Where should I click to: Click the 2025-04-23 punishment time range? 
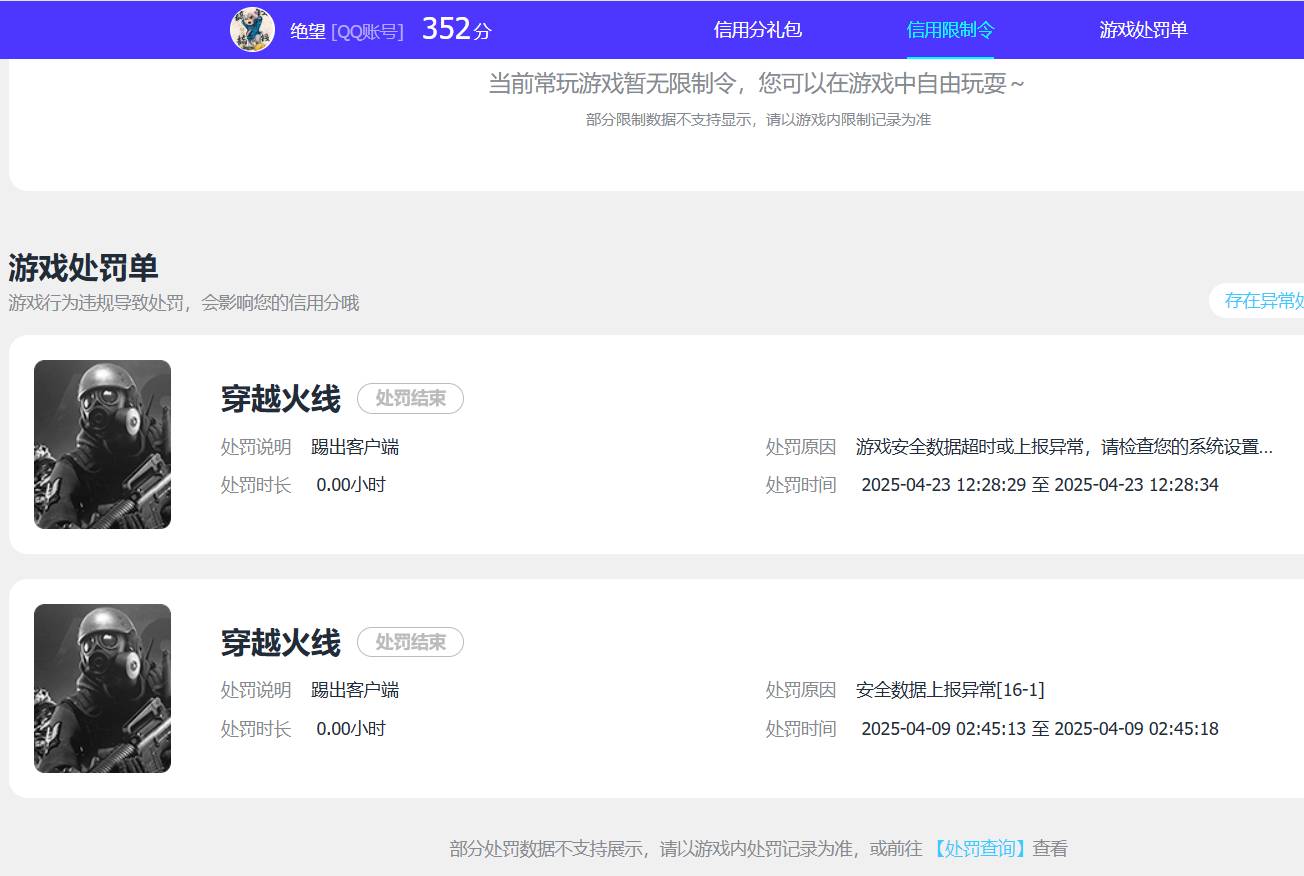point(1039,485)
